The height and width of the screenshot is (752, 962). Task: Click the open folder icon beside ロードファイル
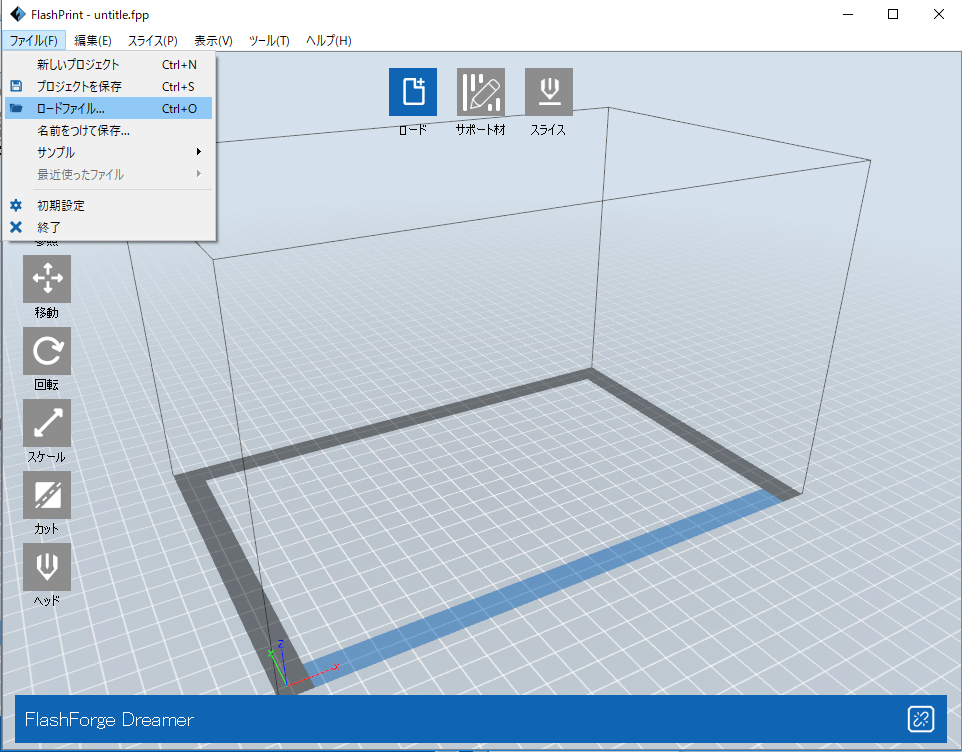[x=17, y=108]
